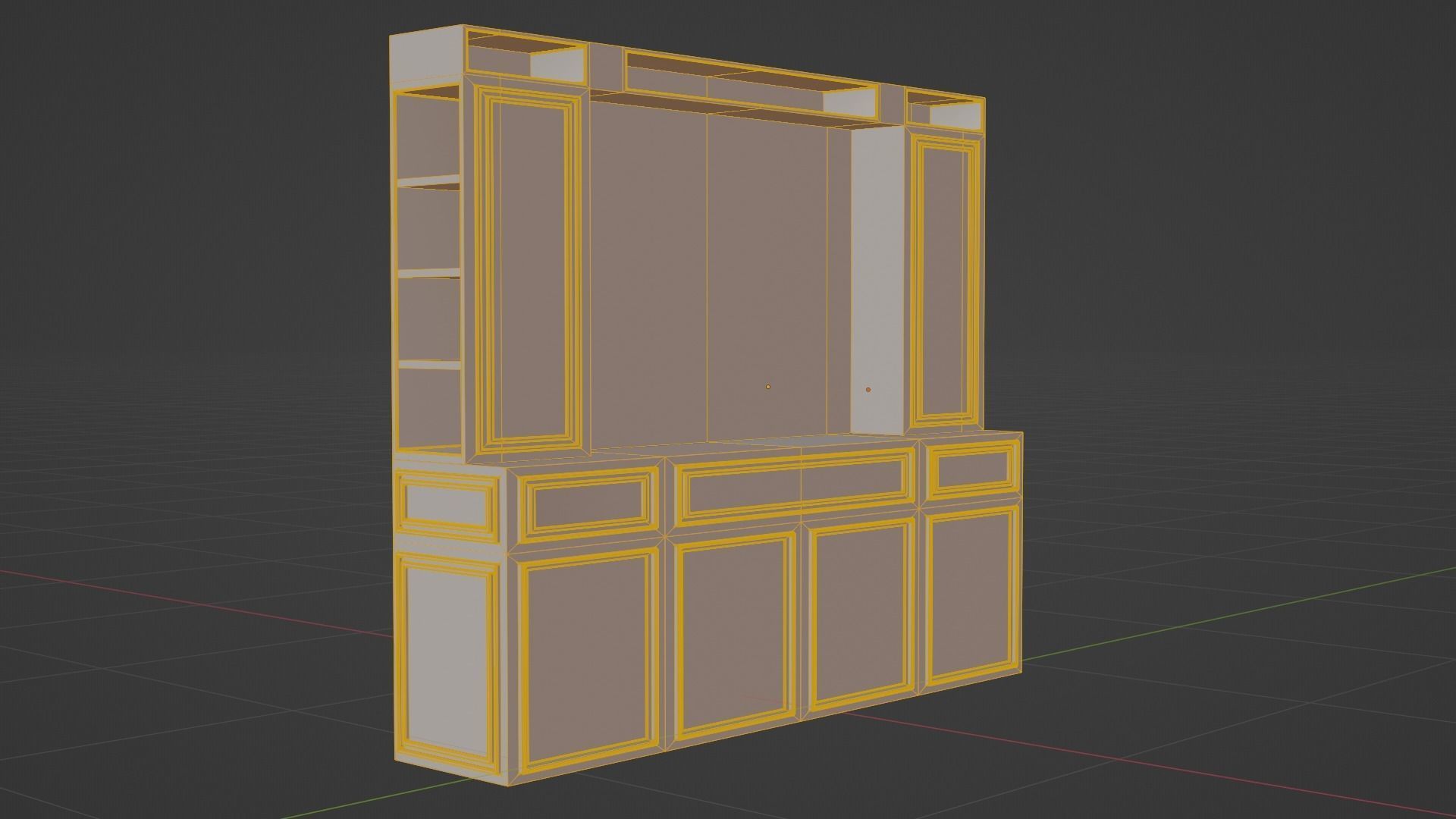Select the lower front-left cabinet door
The width and height of the screenshot is (1456, 819).
588,660
